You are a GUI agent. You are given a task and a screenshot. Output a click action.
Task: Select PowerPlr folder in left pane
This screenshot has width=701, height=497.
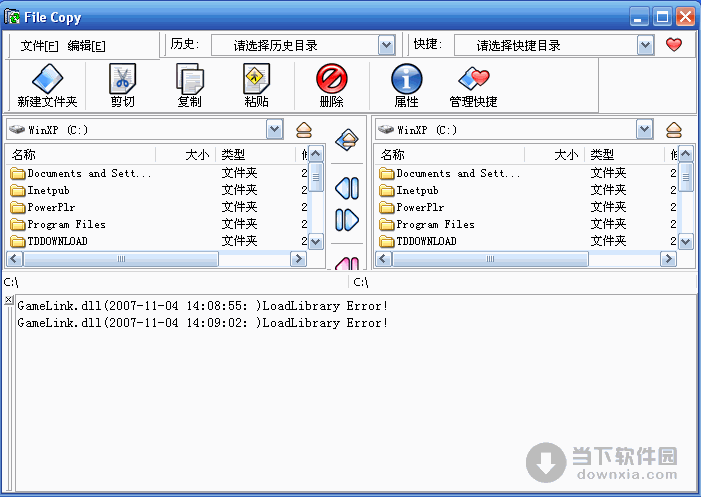(51, 207)
